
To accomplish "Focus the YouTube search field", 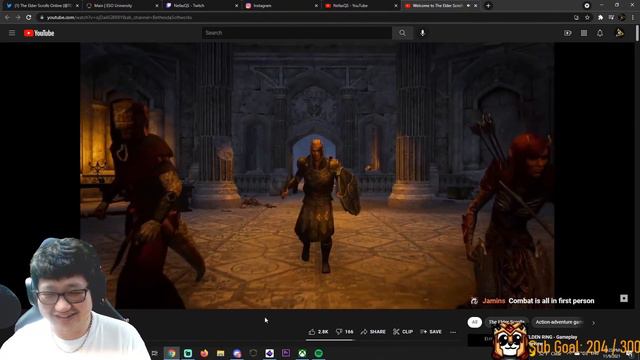I will [297, 33].
